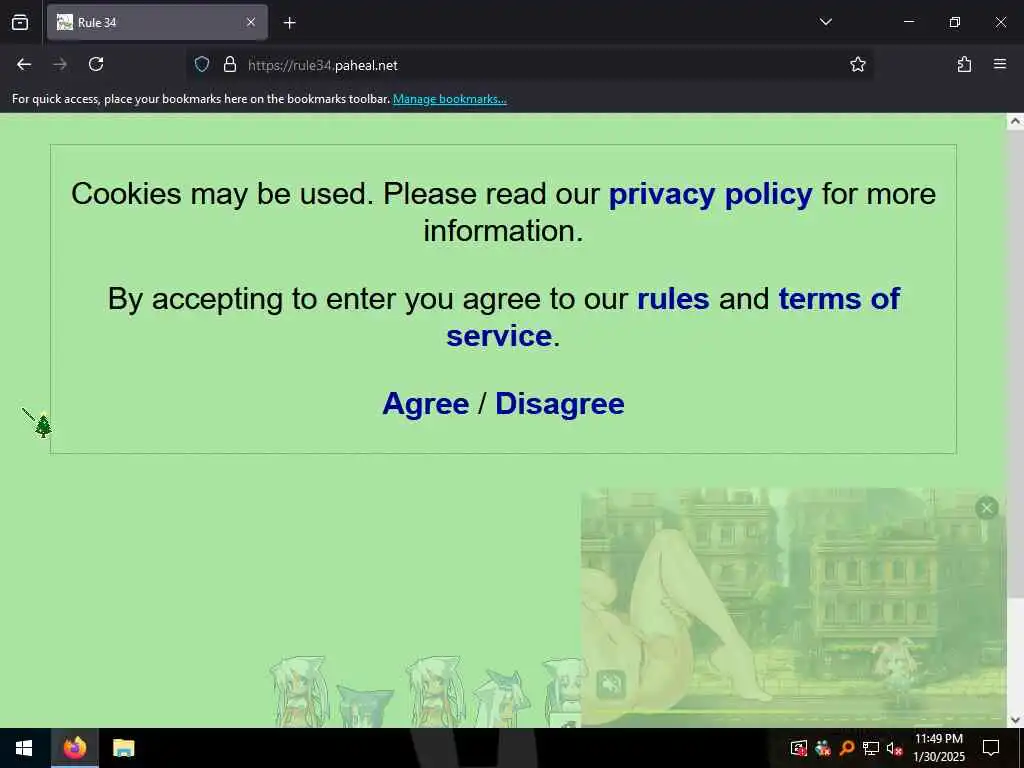Open the Extensions puzzle-piece menu

(x=964, y=64)
